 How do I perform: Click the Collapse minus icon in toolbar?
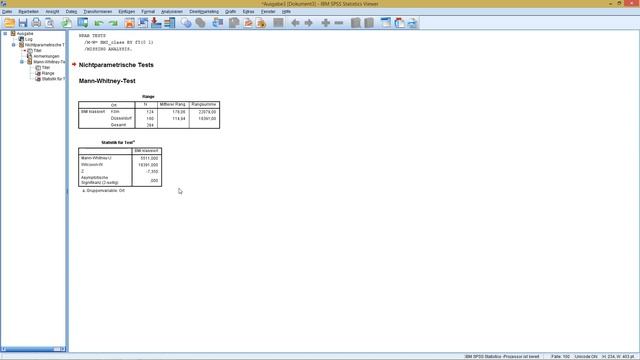point(339,23)
